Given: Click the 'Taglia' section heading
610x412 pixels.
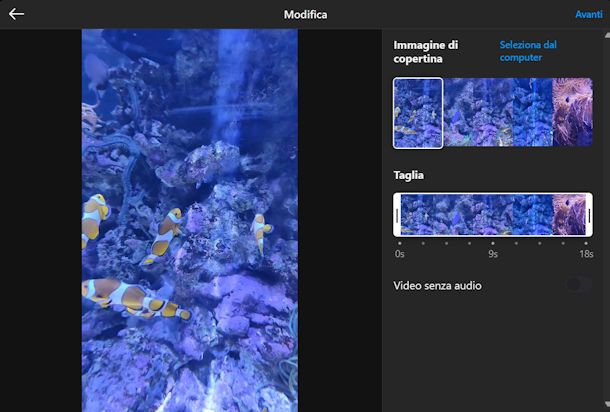Looking at the screenshot, I should (408, 175).
